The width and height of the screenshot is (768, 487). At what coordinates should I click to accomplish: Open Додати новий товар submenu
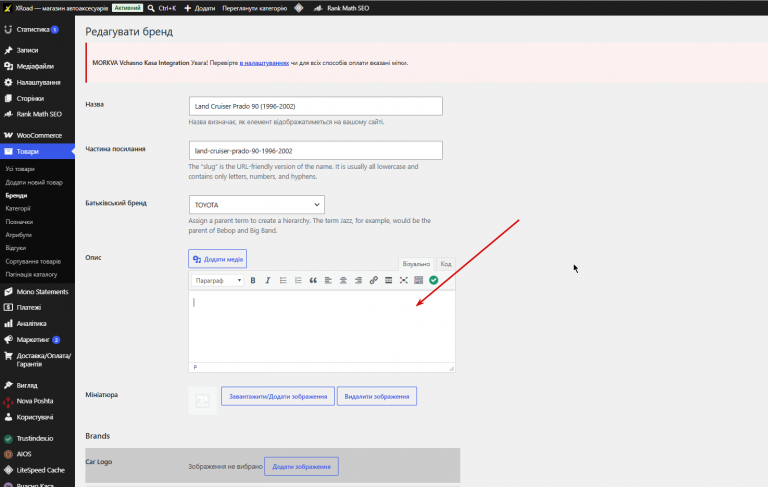(x=34, y=182)
